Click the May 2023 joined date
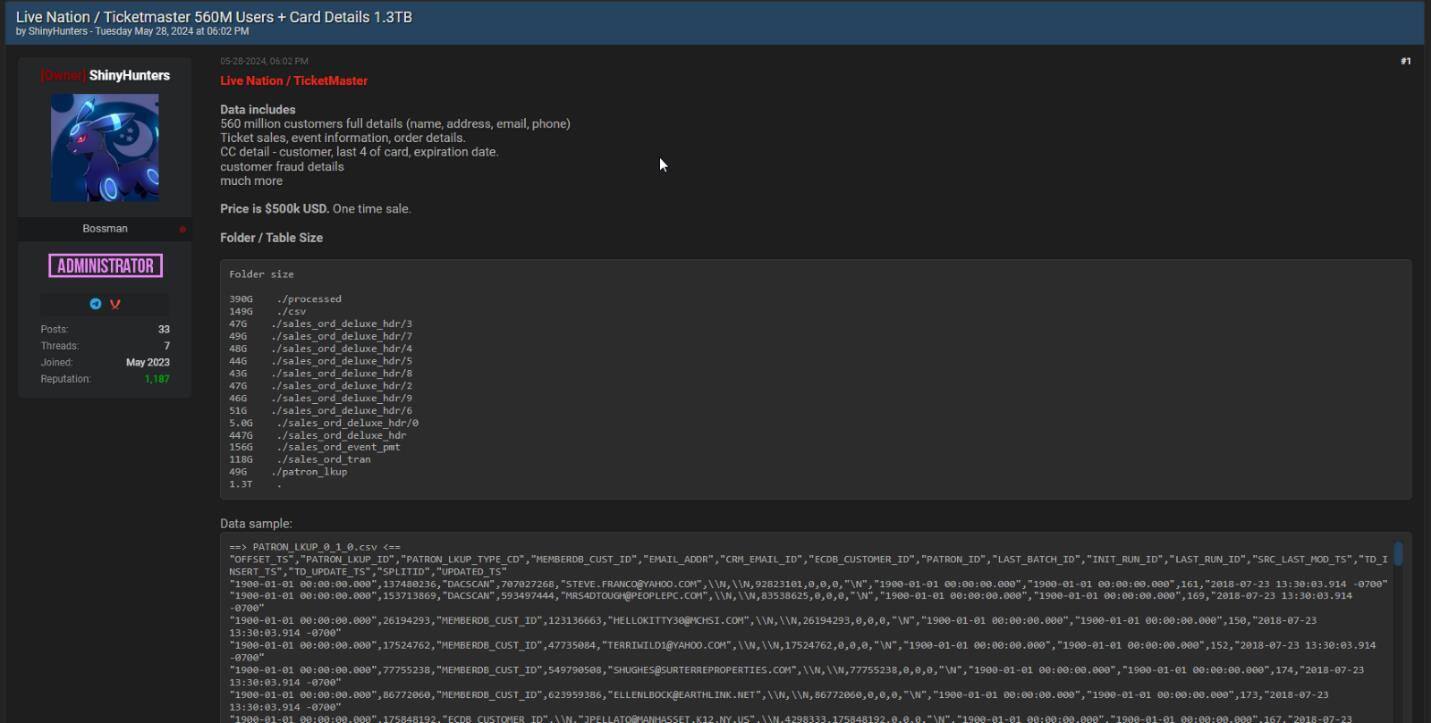Viewport: 1431px width, 723px height. point(148,362)
